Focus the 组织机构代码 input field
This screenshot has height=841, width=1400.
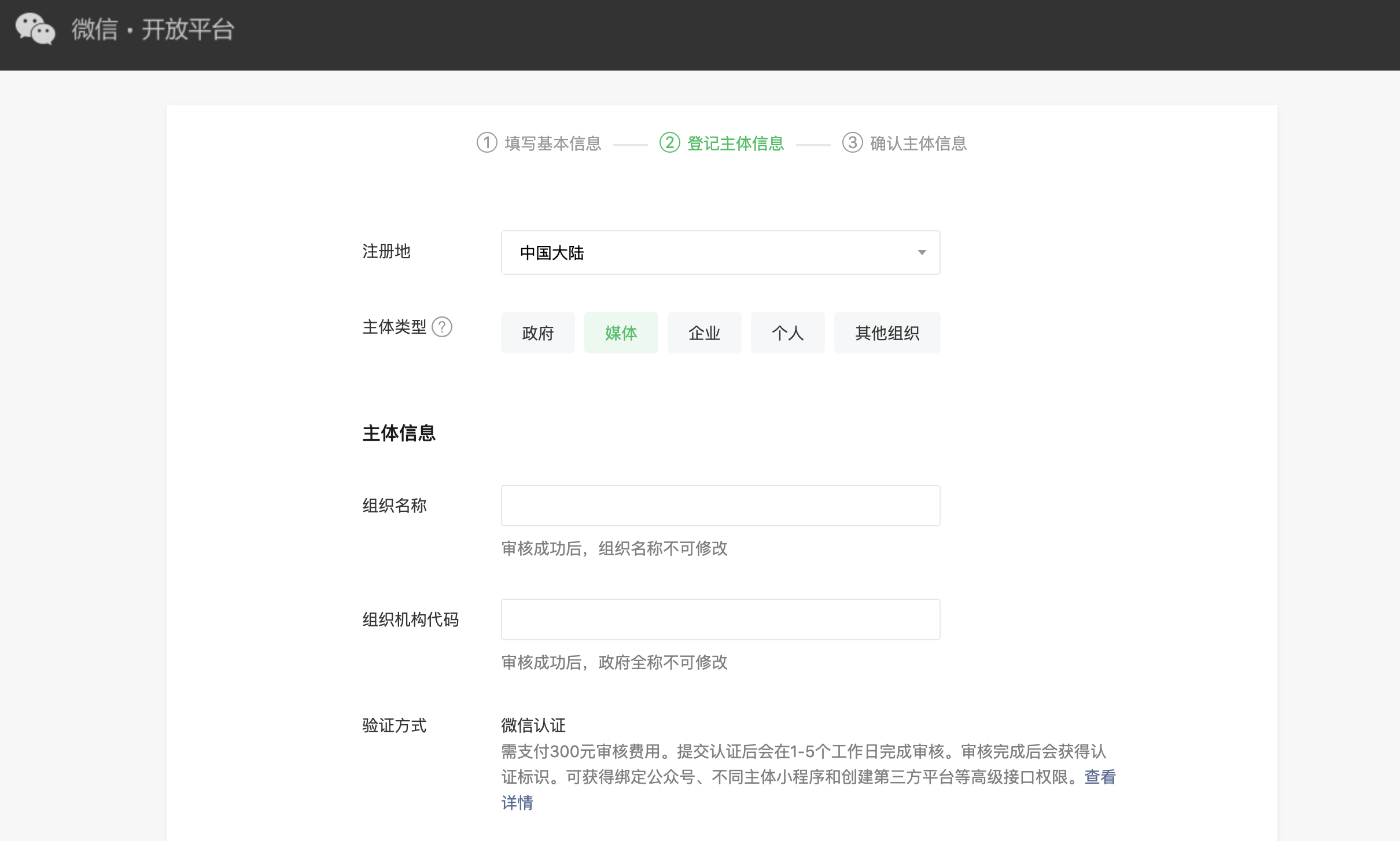[x=720, y=619]
